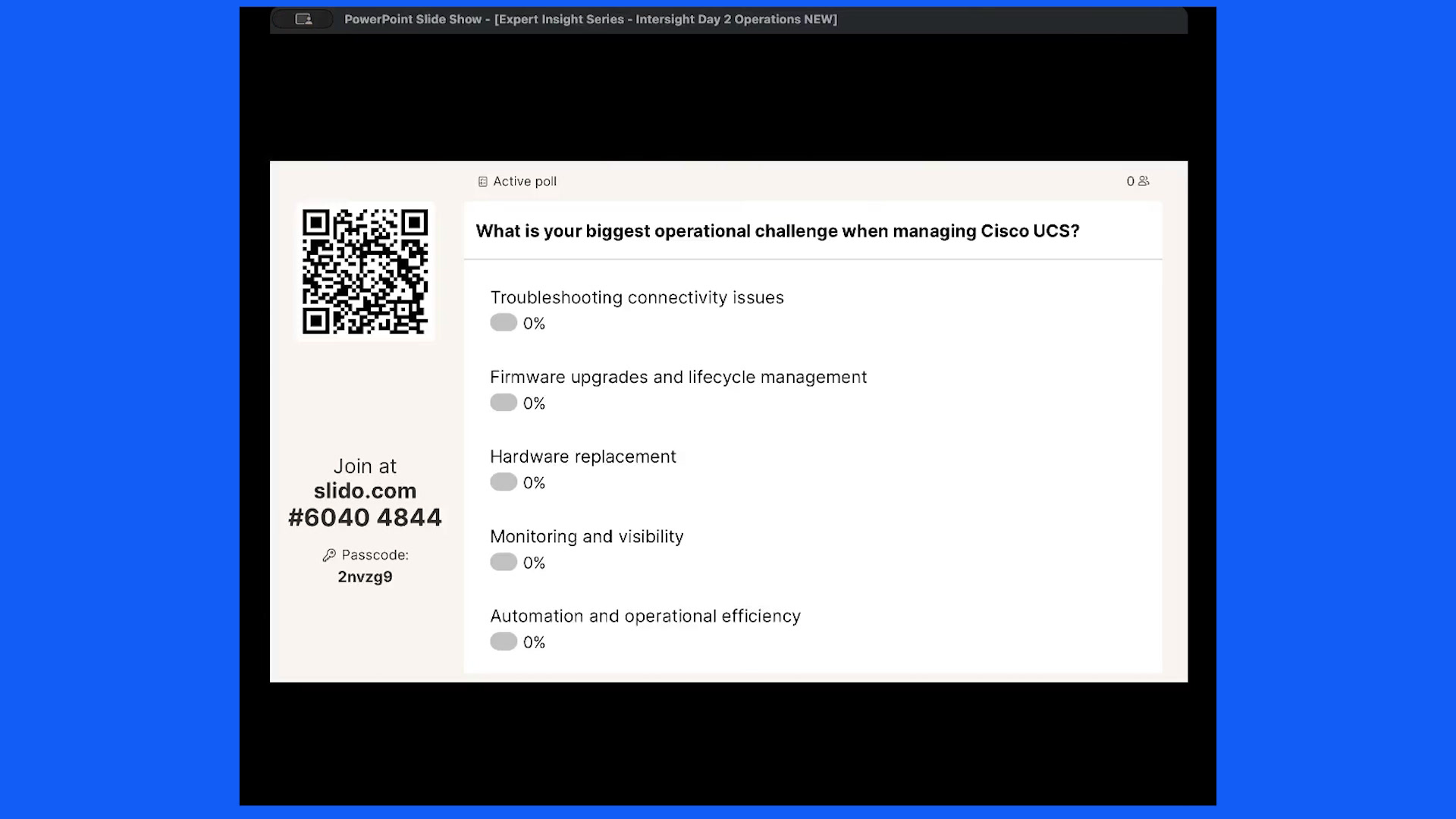This screenshot has height=819, width=1456.
Task: Click the passcode value 2nvzg9
Action: pos(365,577)
